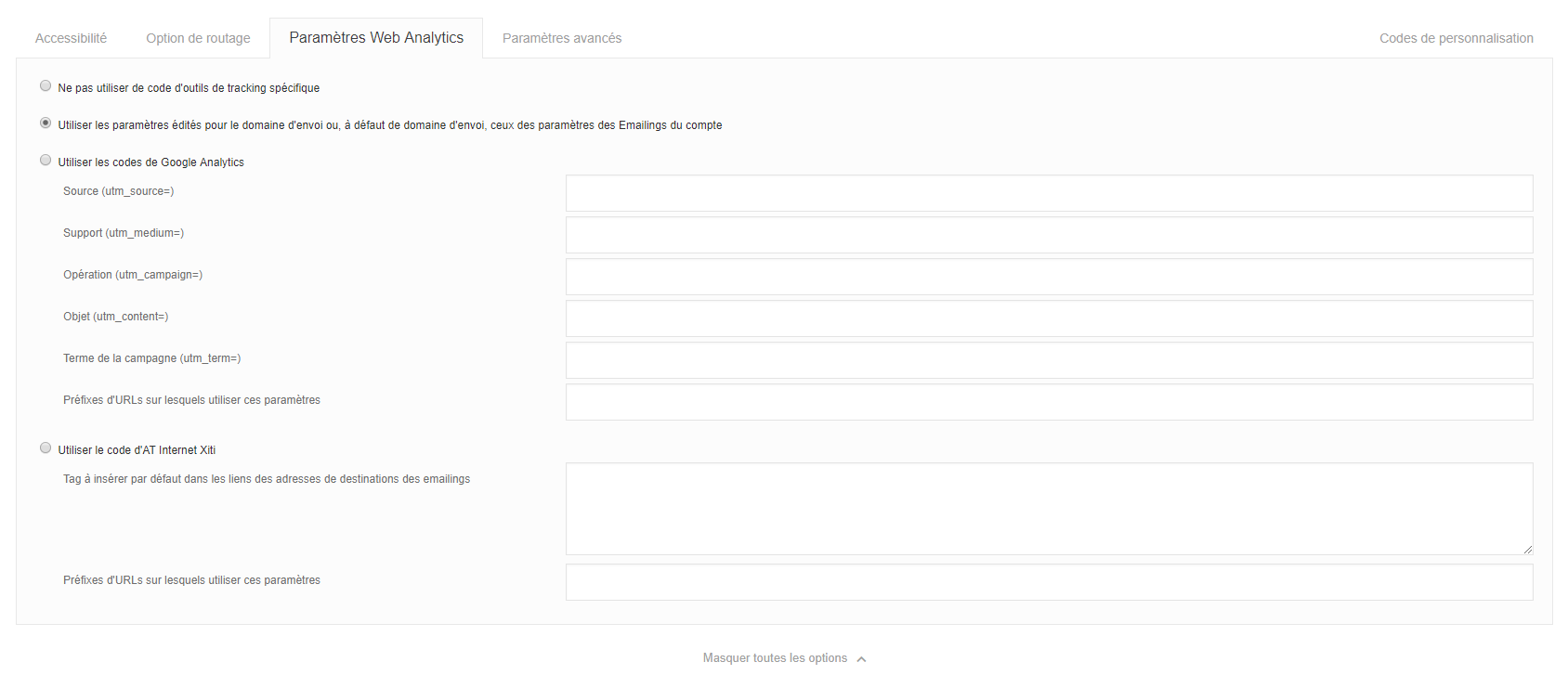Click the Source (utm_source=) input field
Screen dimensions: 1568x675
[x=1049, y=193]
